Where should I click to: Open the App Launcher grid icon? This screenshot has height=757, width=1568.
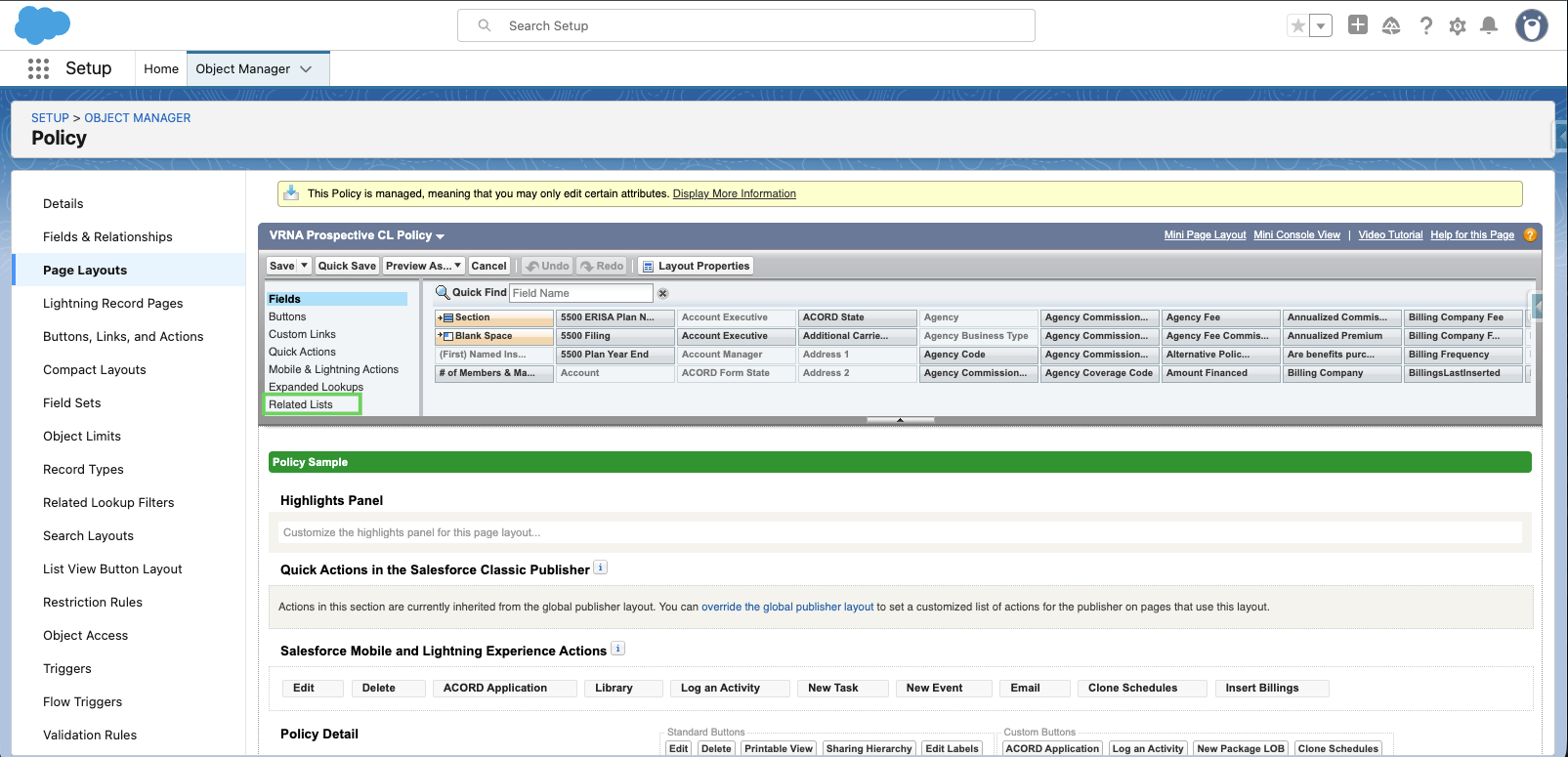[x=38, y=68]
